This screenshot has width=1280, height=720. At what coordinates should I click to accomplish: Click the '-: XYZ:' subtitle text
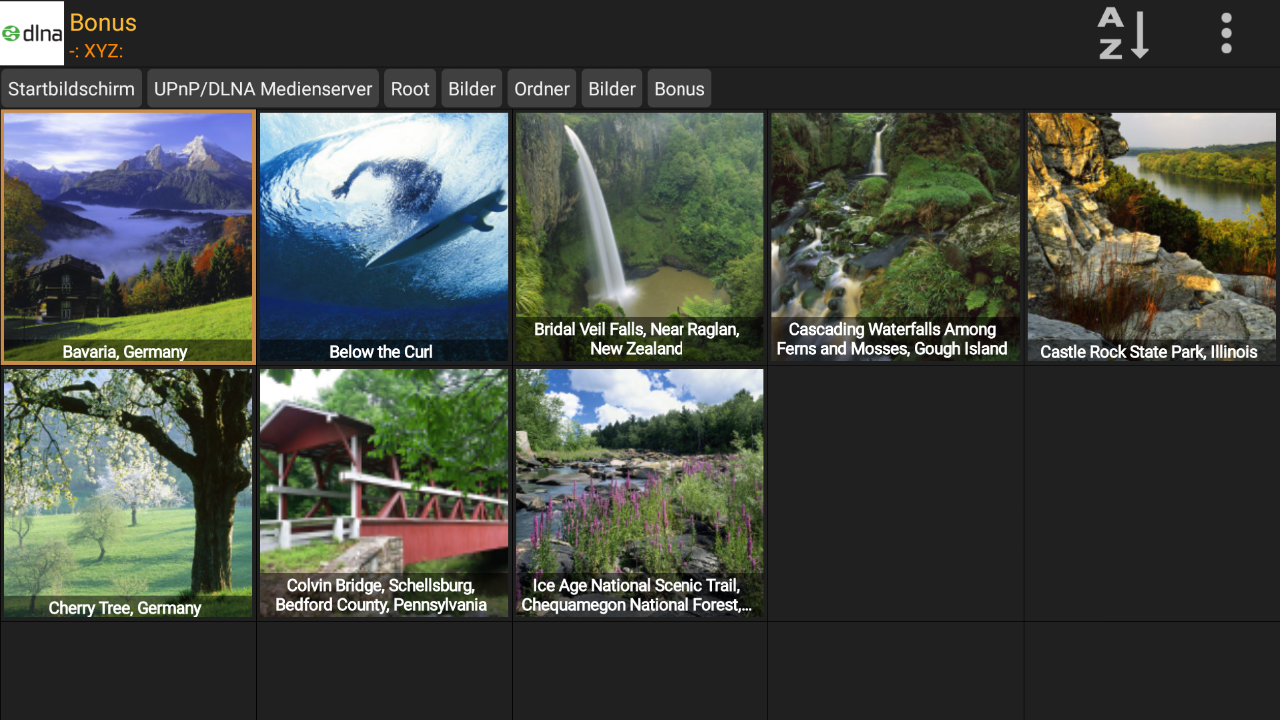point(96,51)
